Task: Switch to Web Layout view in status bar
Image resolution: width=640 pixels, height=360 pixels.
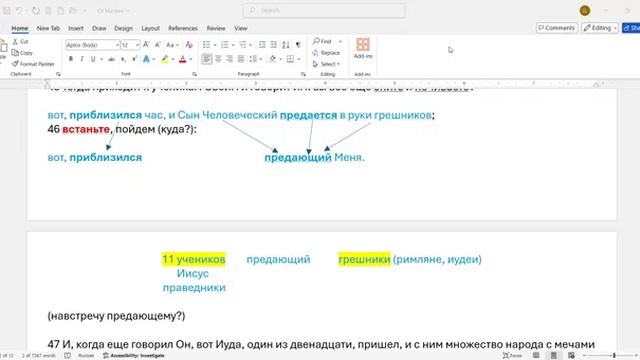Action: [x=571, y=356]
